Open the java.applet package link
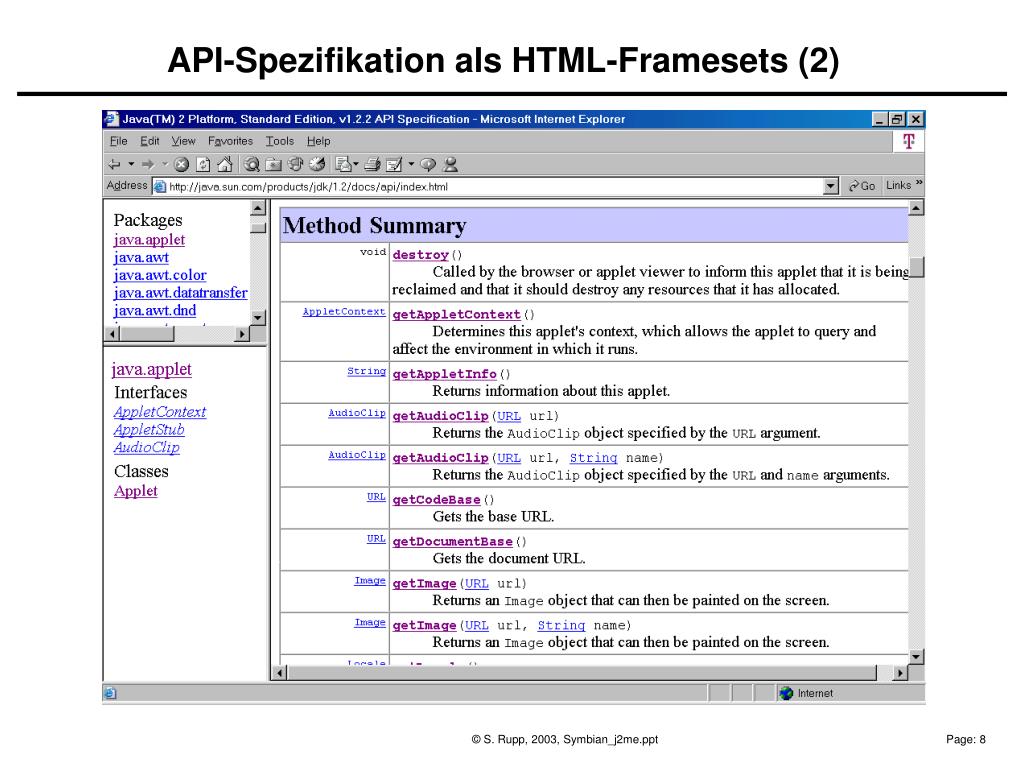Screen dimensions: 1024x768 149,240
